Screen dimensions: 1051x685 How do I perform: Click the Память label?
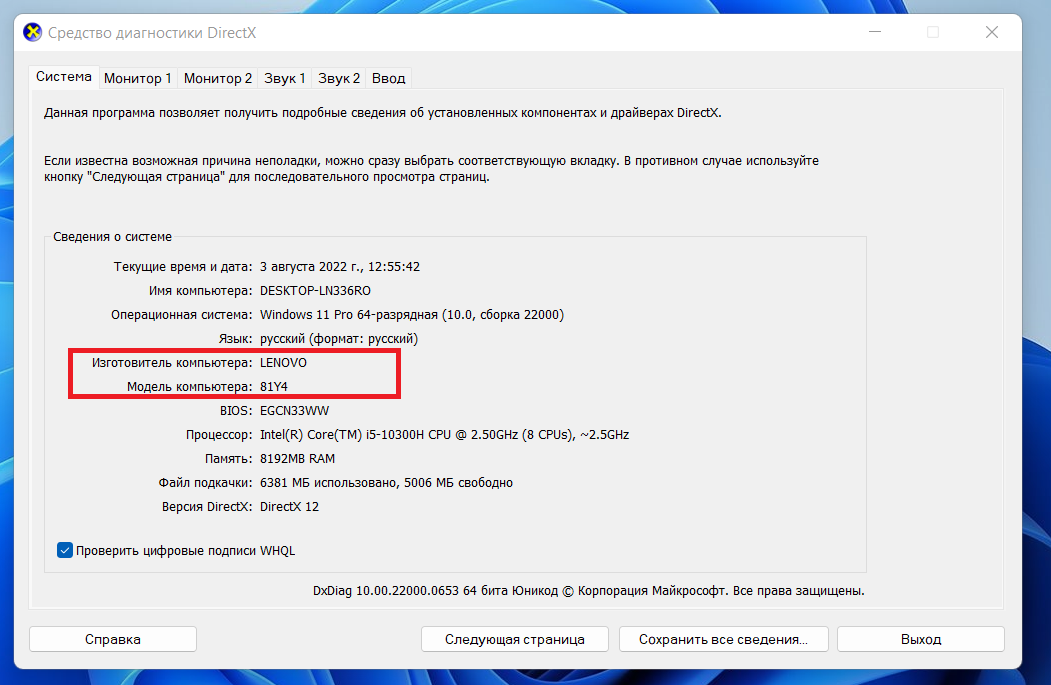pyautogui.click(x=229, y=459)
